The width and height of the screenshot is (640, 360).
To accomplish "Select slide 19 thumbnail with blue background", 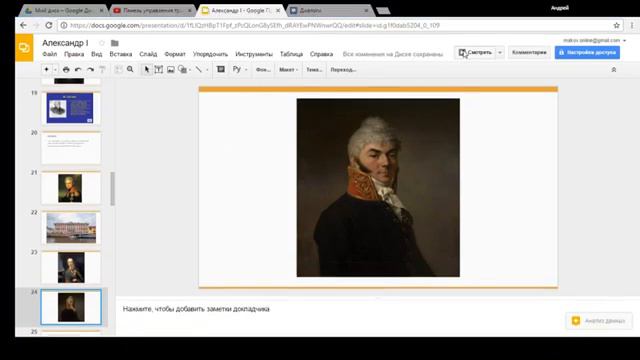I will click(71, 108).
